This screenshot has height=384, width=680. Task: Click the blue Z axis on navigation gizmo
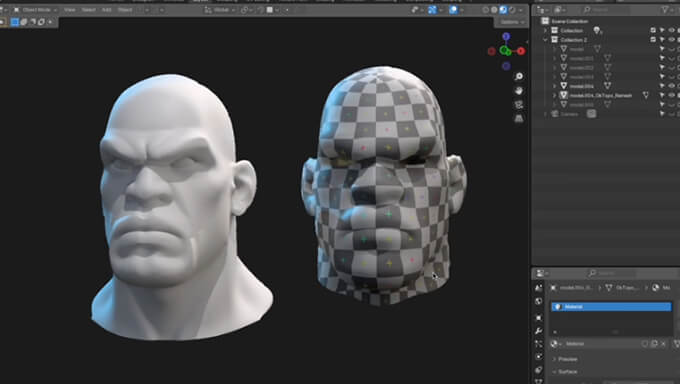tap(506, 36)
